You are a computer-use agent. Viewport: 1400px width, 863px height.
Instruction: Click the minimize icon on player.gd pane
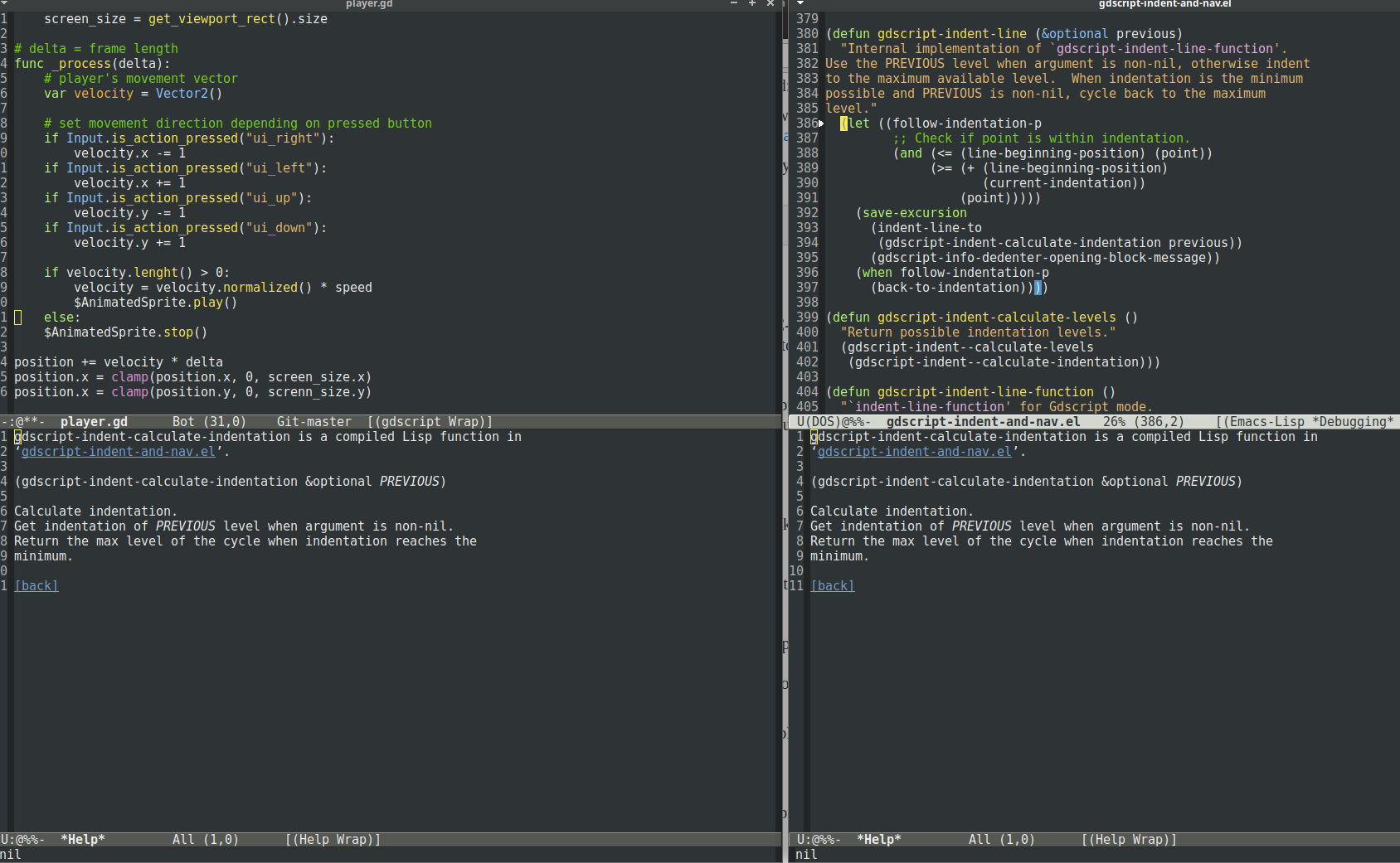tap(733, 4)
